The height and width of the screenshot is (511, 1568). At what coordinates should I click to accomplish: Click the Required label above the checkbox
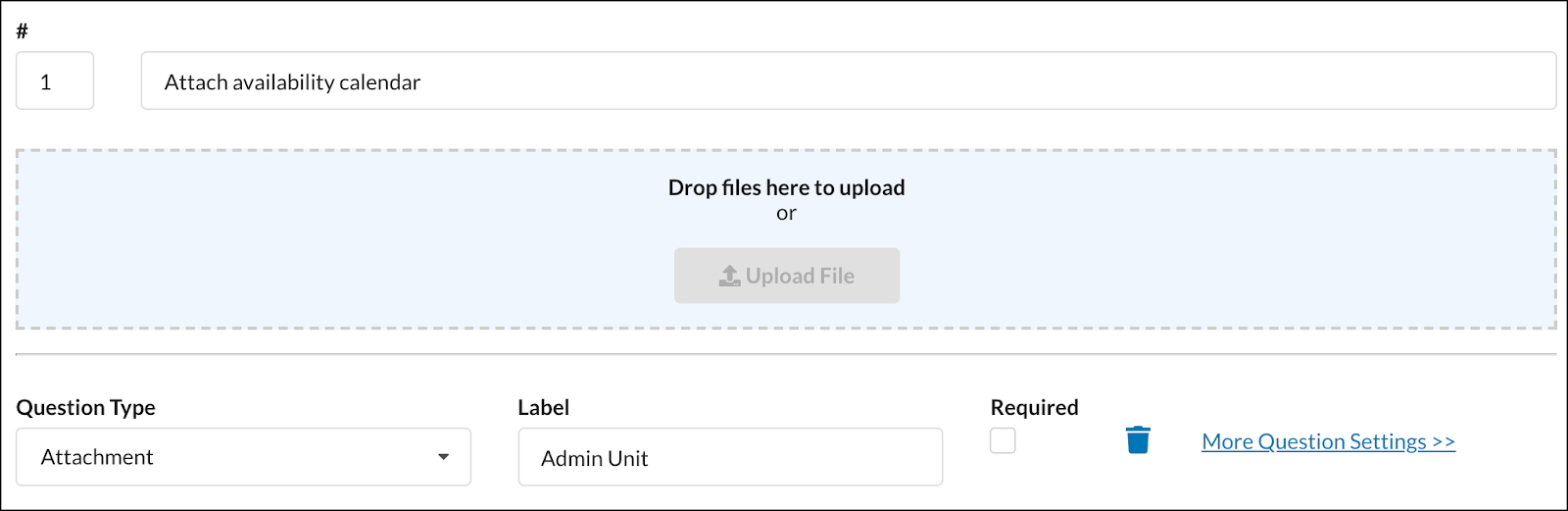pyautogui.click(x=1034, y=407)
